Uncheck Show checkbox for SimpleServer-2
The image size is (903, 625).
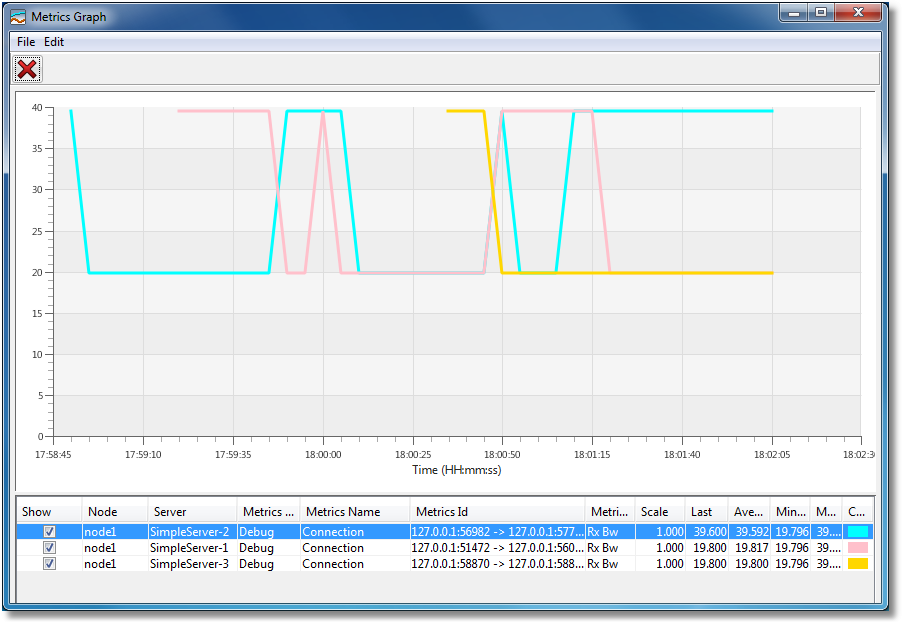(49, 532)
